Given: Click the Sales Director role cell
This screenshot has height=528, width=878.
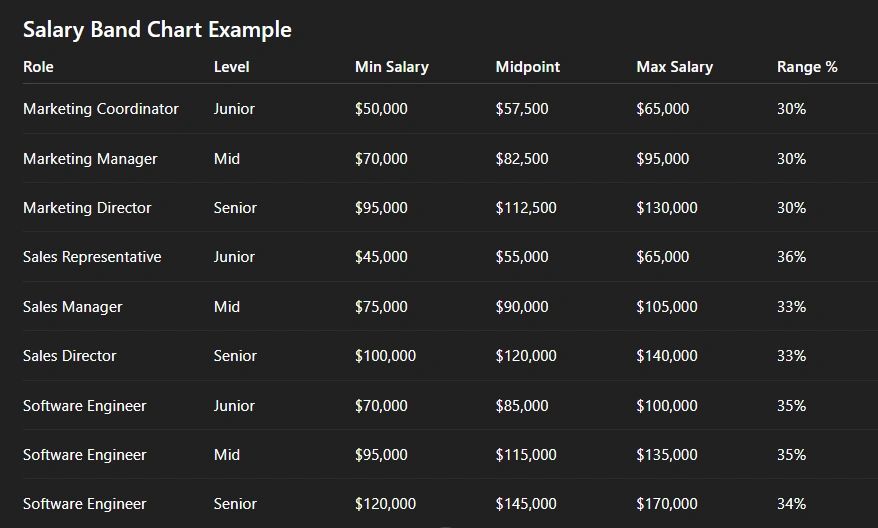Looking at the screenshot, I should tap(69, 356).
